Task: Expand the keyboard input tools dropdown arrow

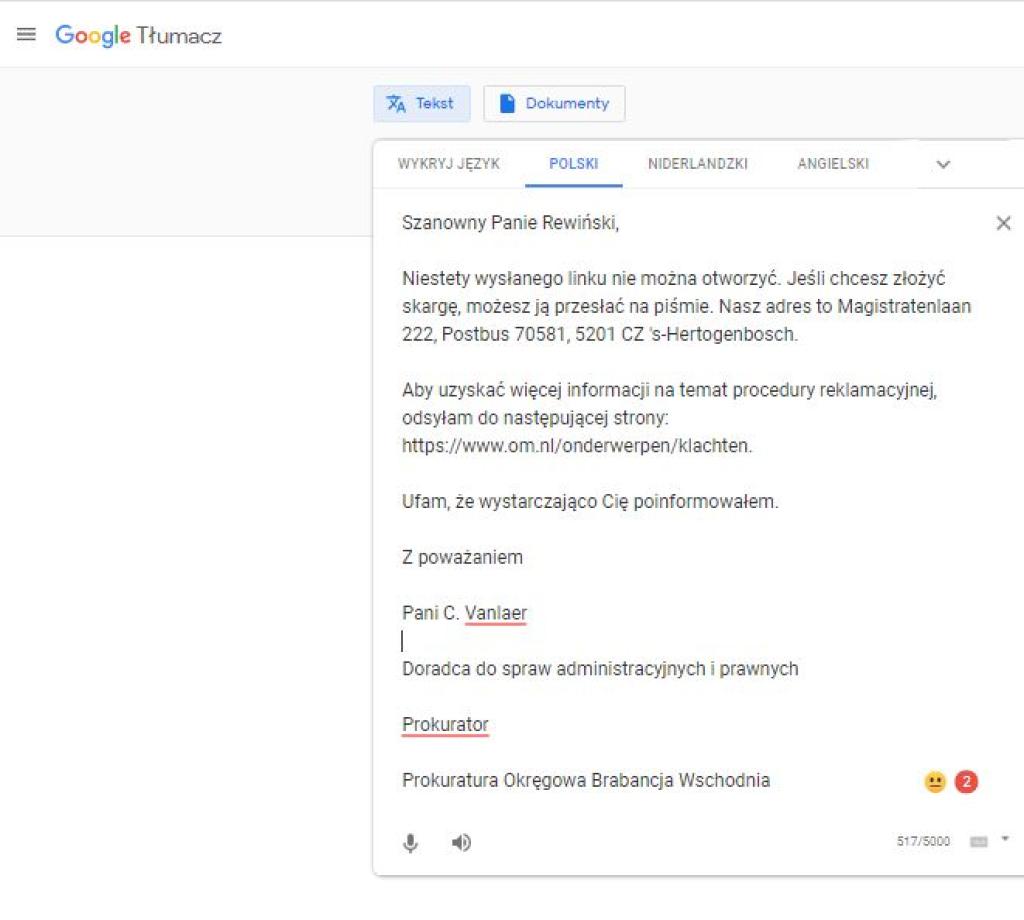Action: click(1005, 840)
